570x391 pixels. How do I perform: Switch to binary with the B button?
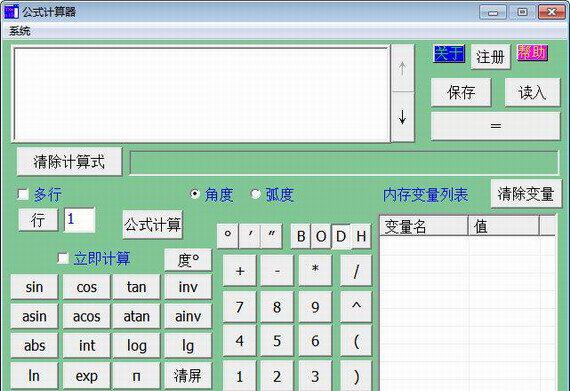301,237
